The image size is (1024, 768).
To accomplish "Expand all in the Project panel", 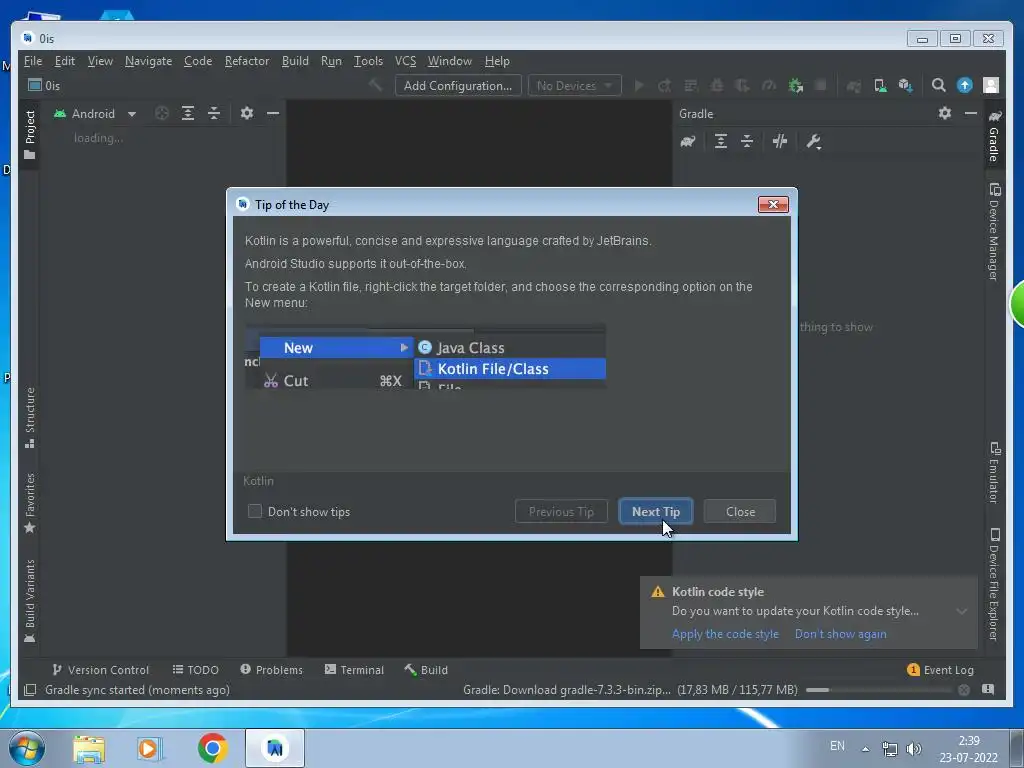I will (188, 114).
